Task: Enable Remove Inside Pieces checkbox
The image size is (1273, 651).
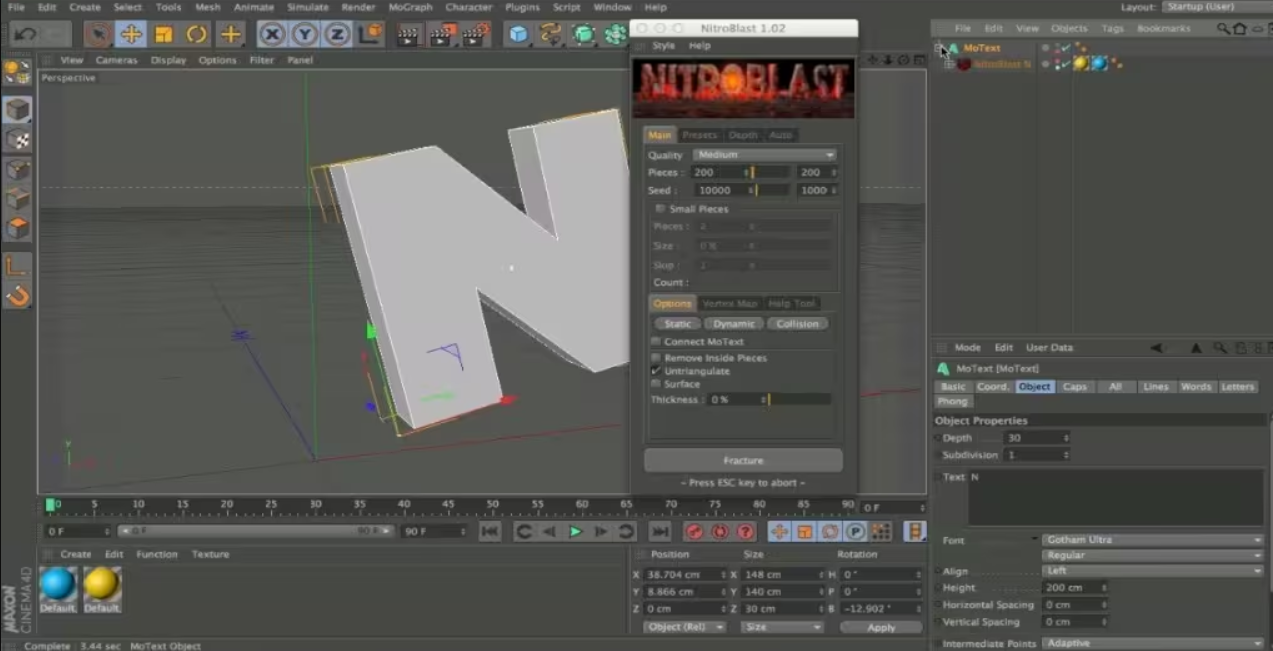Action: pos(656,358)
